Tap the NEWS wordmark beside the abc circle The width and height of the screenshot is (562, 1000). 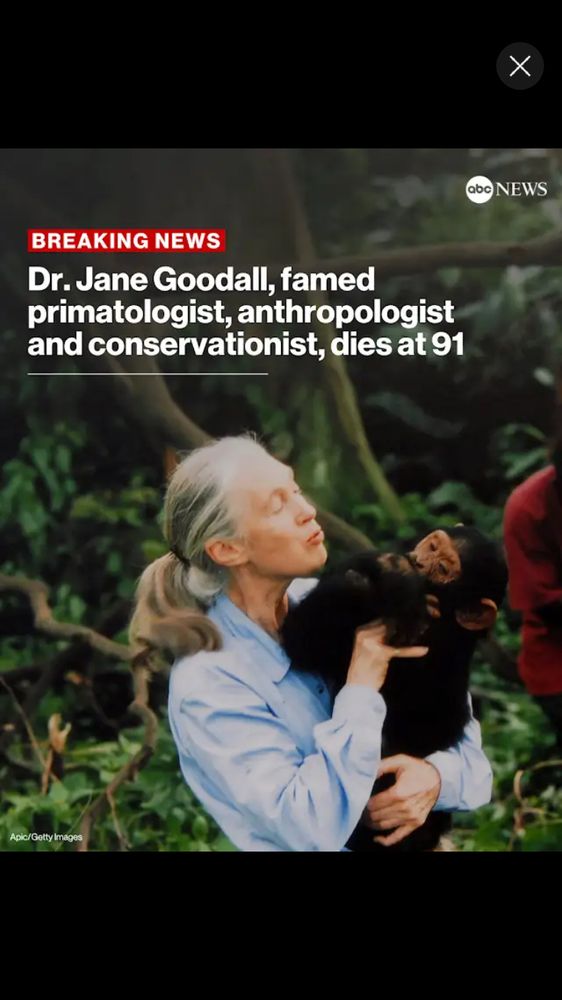521,189
